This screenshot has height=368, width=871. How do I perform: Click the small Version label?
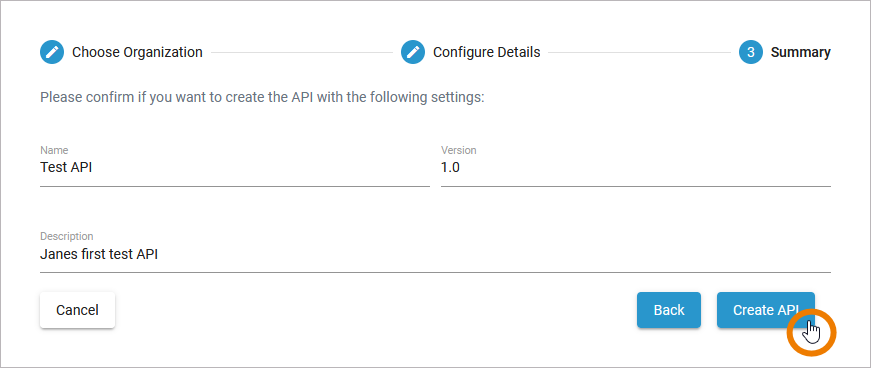pyautogui.click(x=458, y=150)
